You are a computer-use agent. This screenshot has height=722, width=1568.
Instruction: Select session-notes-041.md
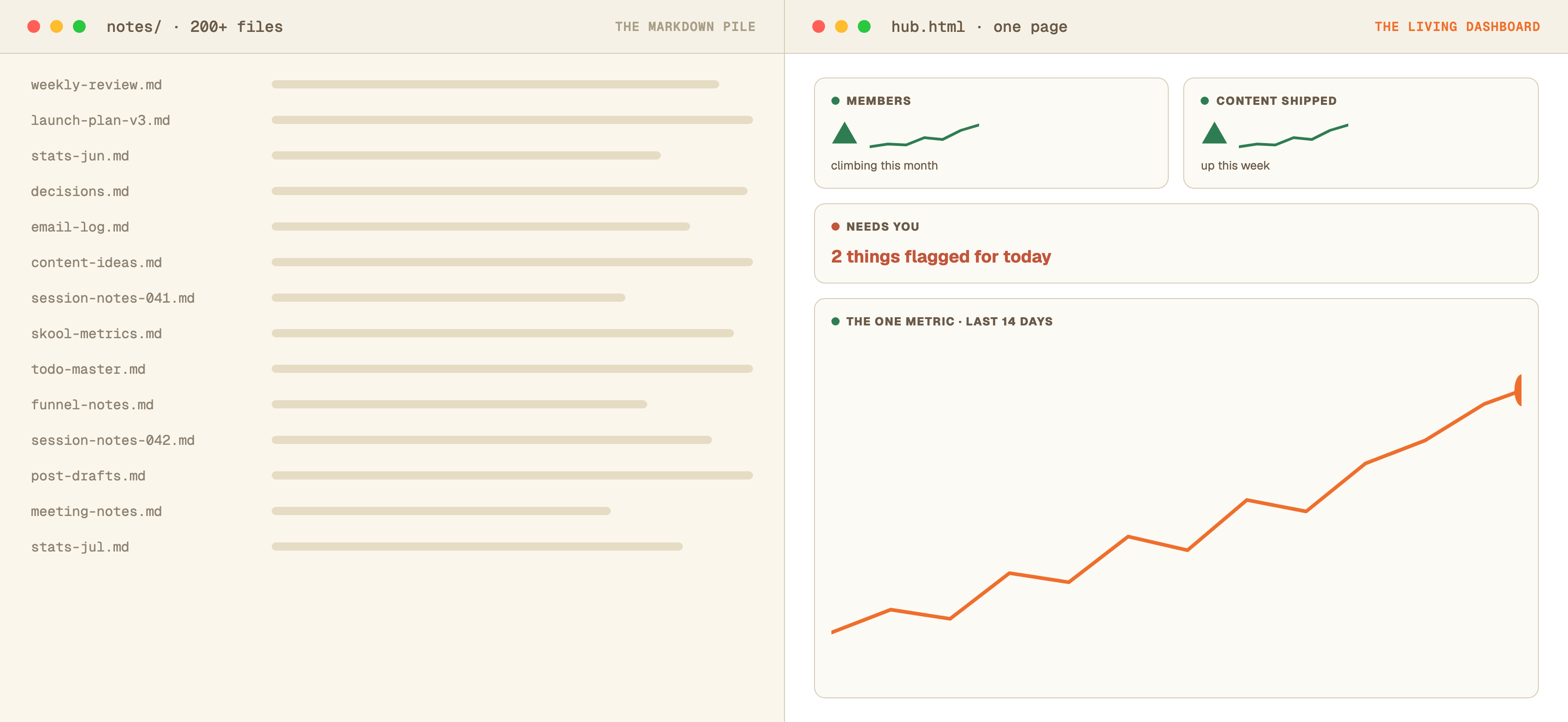113,298
